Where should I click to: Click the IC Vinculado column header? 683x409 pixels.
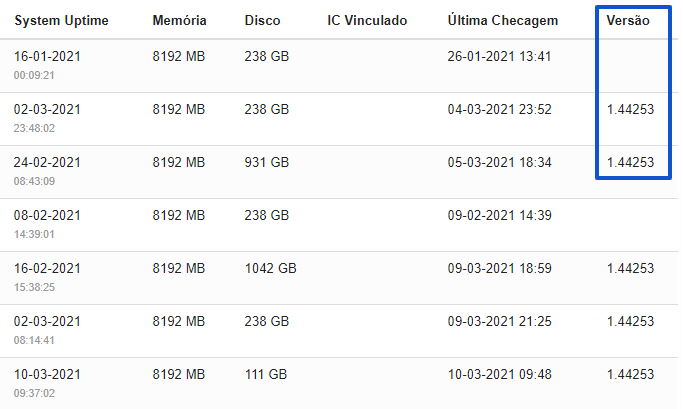(367, 20)
